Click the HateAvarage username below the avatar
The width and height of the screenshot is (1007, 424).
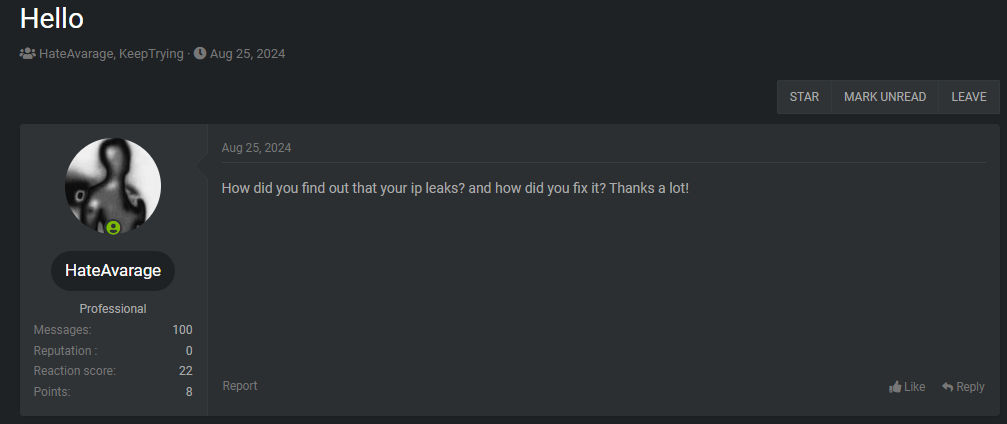pos(113,271)
